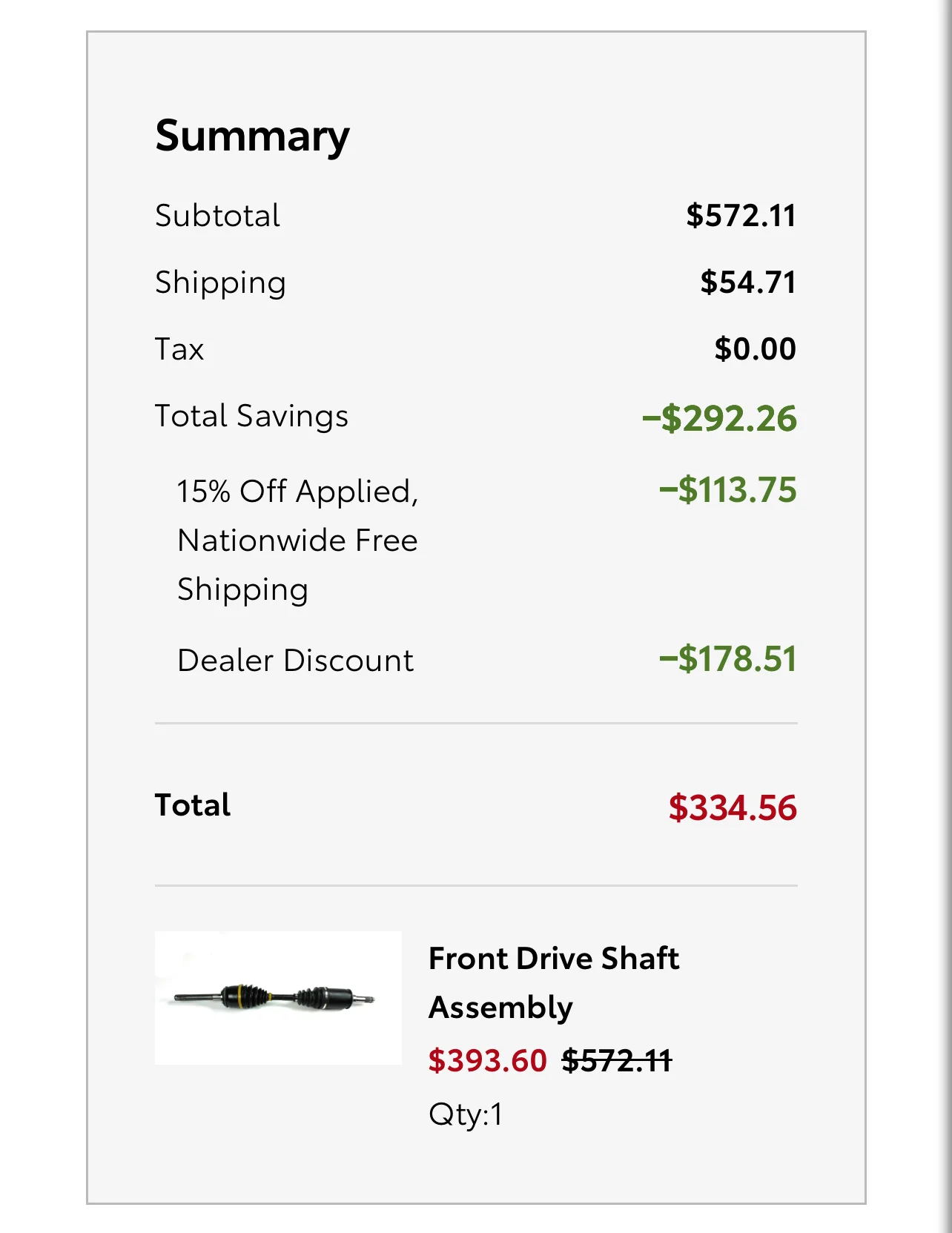Click the struck-through $572.11 original price
The image size is (952, 1233).
click(616, 1061)
